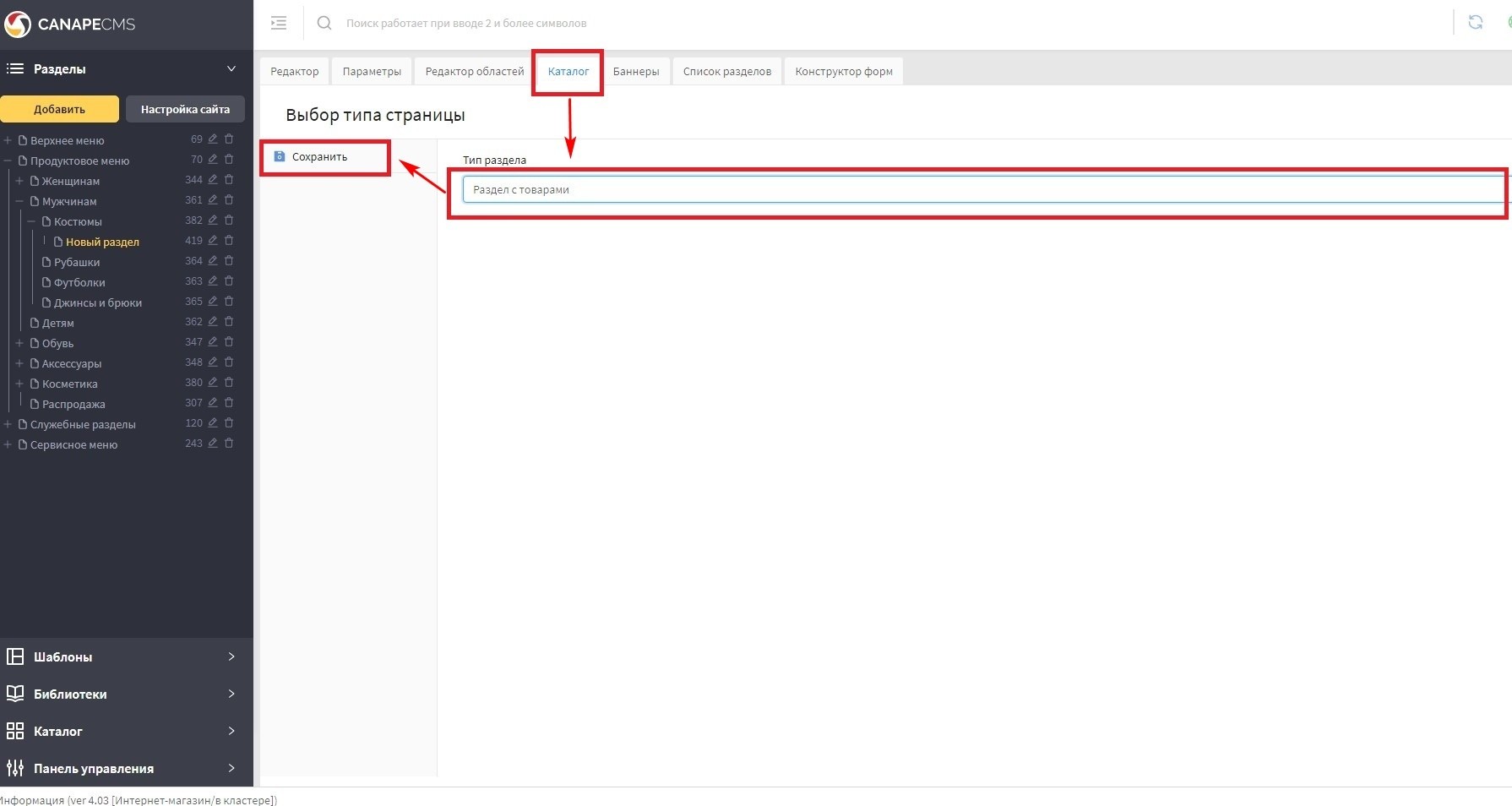Delete the Рубашки section via trash icon

coord(229,261)
